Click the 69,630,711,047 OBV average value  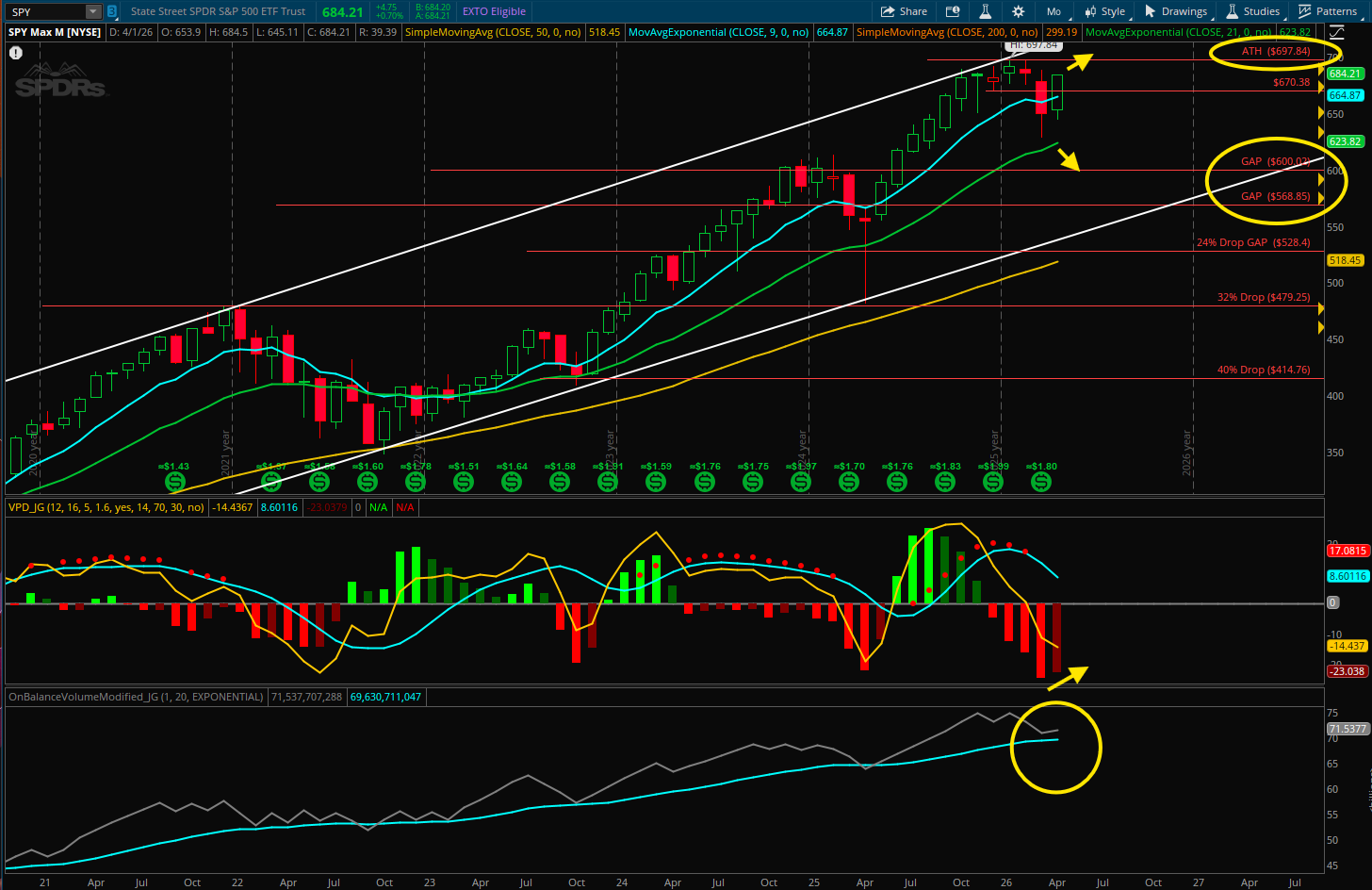click(385, 697)
